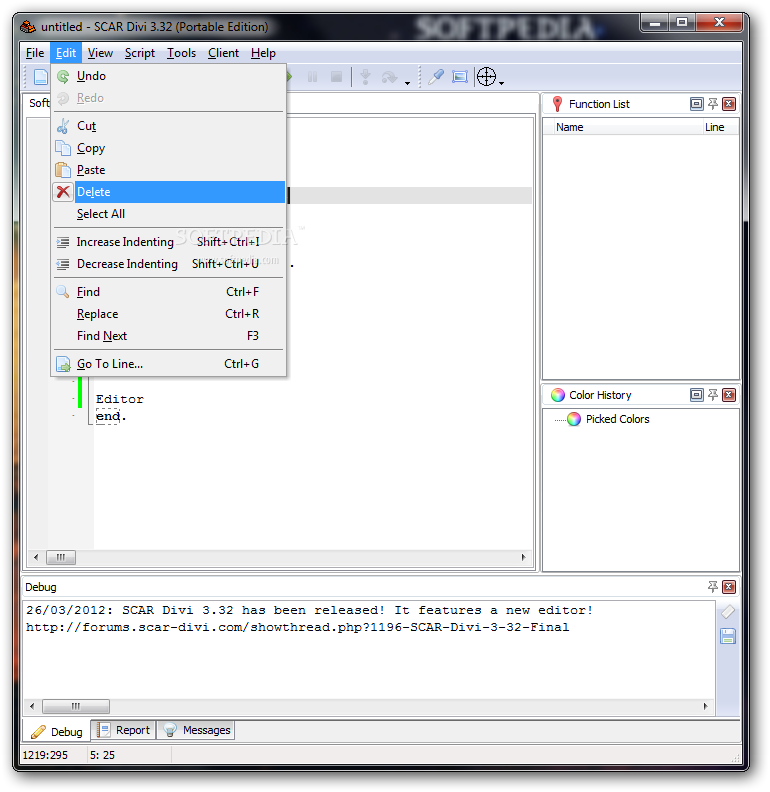Screen dimensions: 770x792
Task: Click the editor scrollbar left arrow
Action: pyautogui.click(x=36, y=558)
